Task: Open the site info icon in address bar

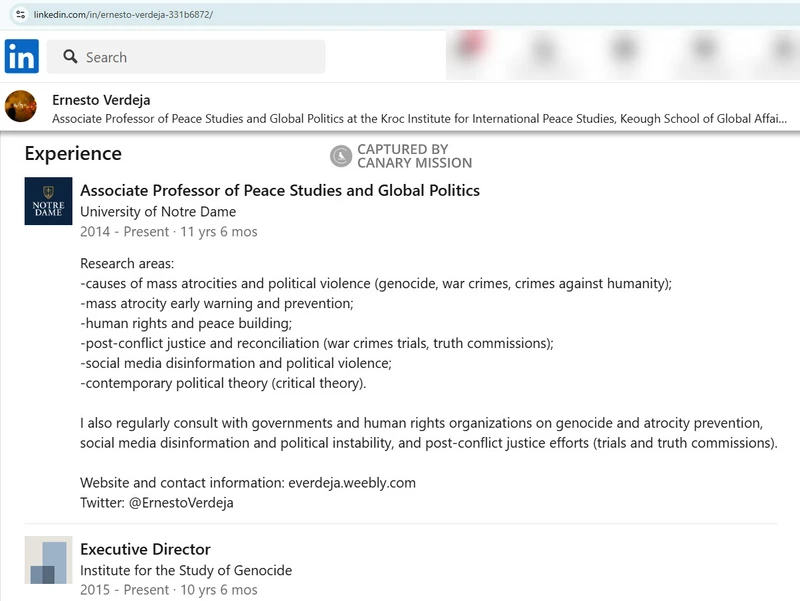Action: (20, 14)
